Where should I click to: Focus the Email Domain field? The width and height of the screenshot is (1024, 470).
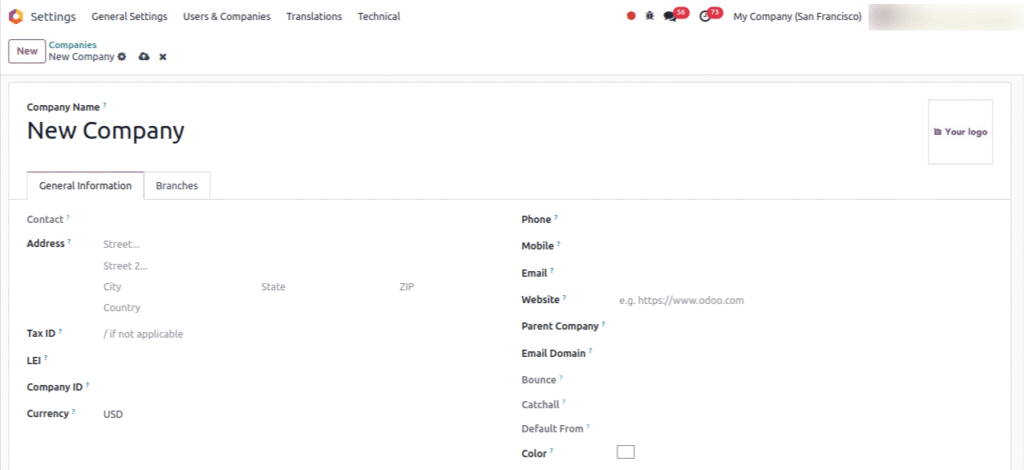click(x=806, y=353)
